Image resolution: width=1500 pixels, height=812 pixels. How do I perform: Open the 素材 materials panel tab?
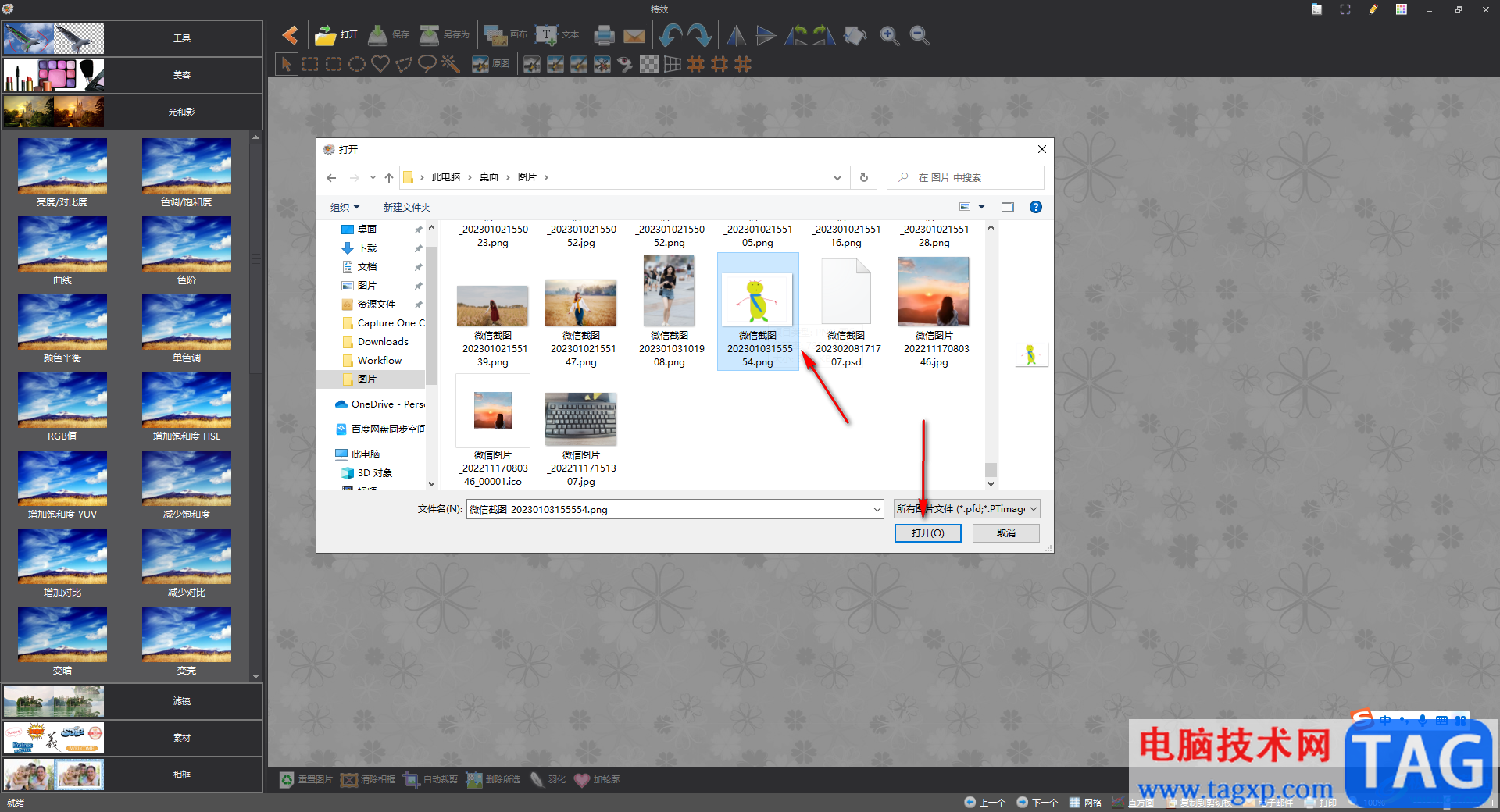tap(132, 738)
